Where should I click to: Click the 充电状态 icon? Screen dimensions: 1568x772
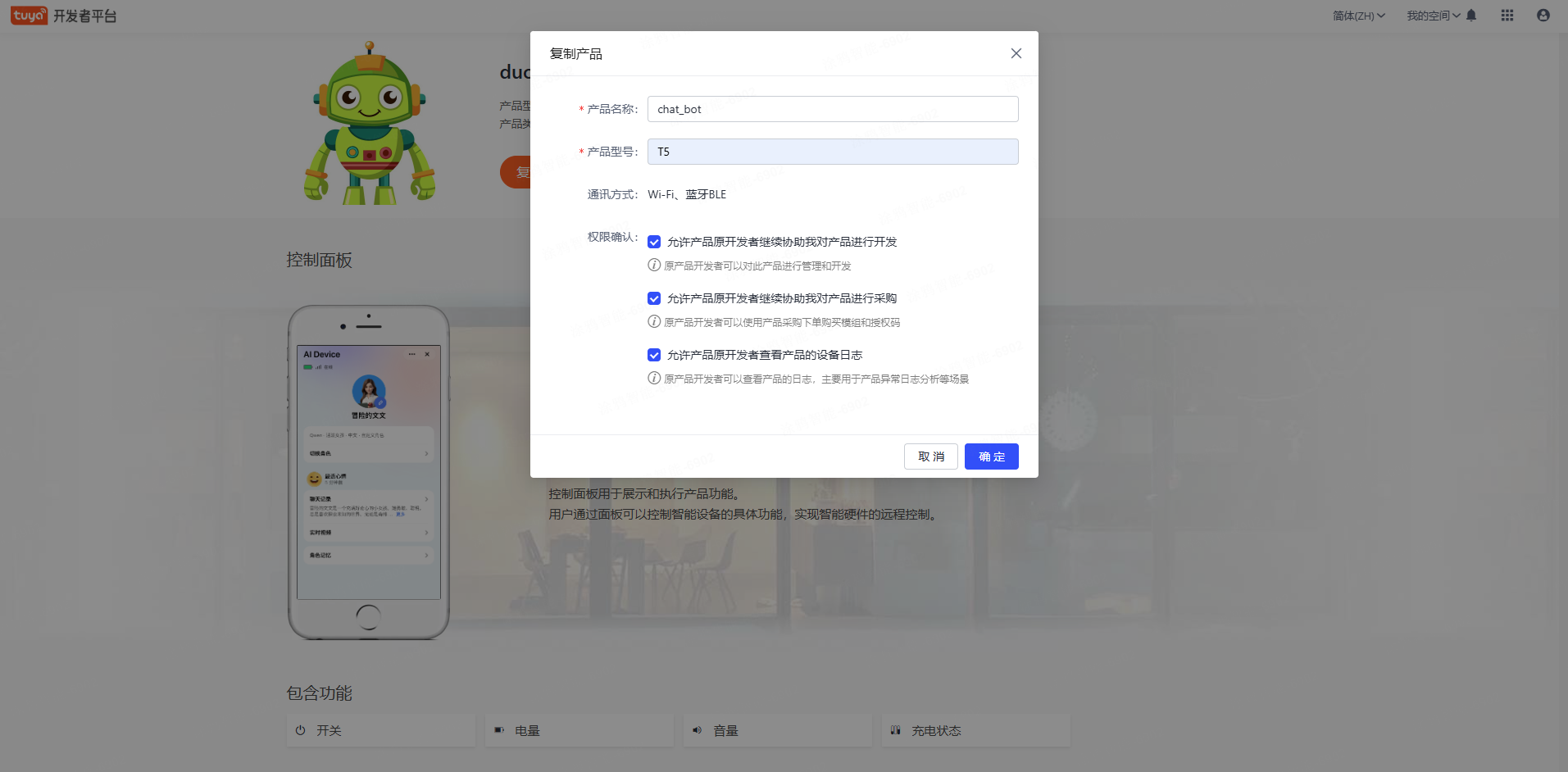click(895, 730)
